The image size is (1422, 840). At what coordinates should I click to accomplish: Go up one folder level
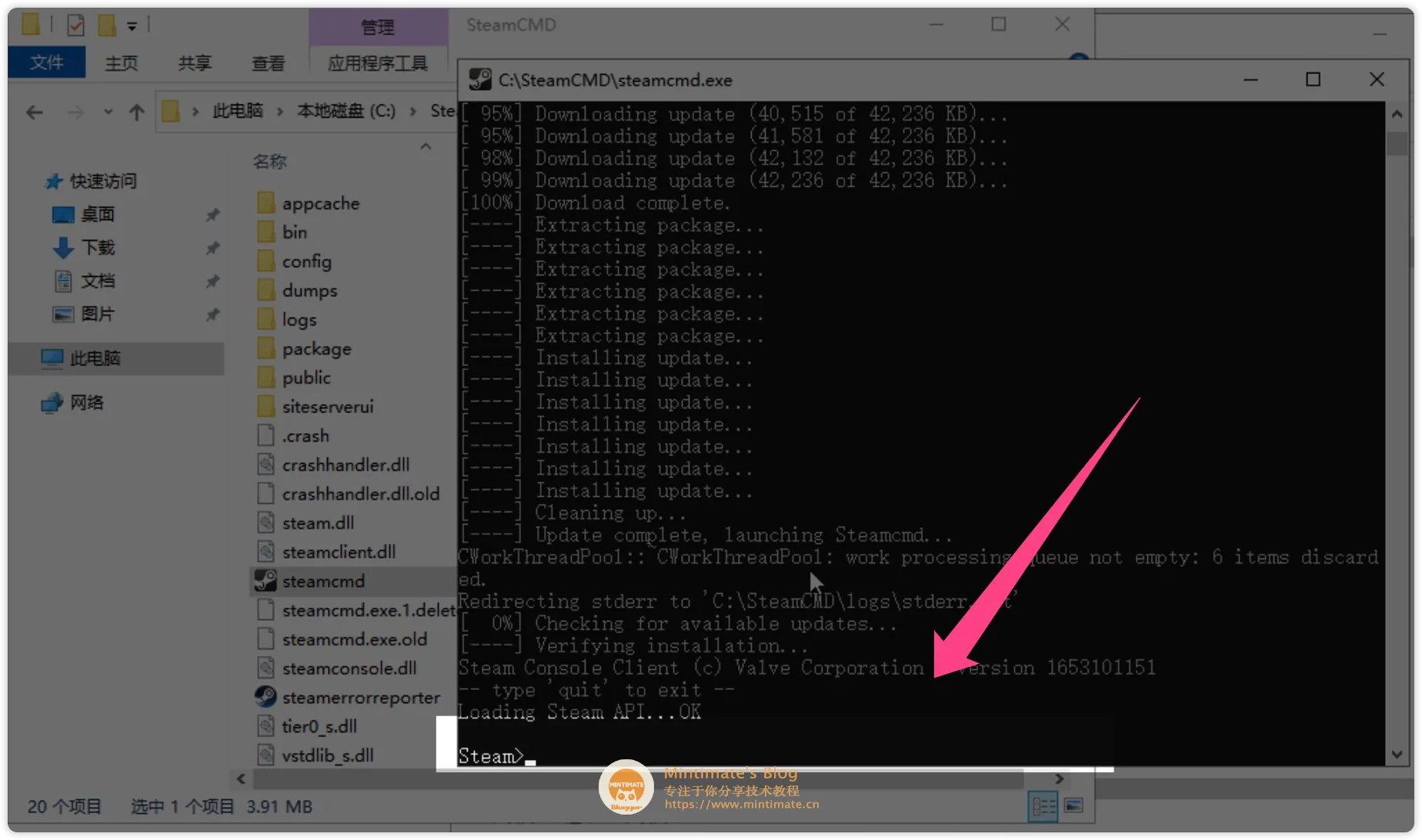[x=136, y=113]
